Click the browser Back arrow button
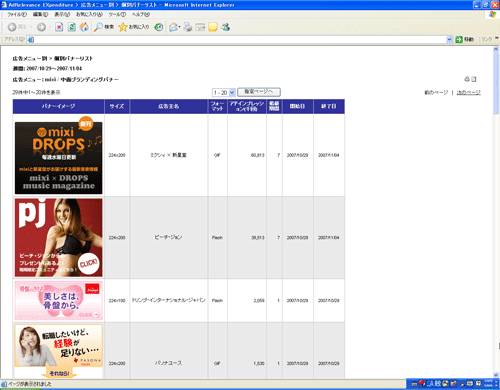Viewport: 500px width, 390px height. 12,27
